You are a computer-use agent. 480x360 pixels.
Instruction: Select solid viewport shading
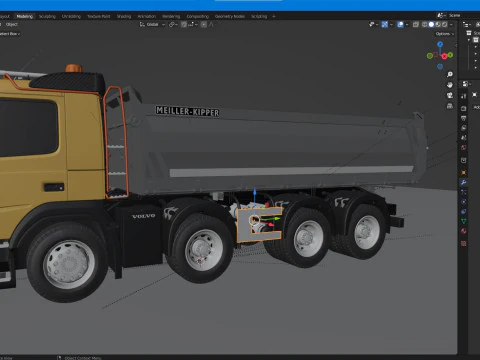point(431,24)
